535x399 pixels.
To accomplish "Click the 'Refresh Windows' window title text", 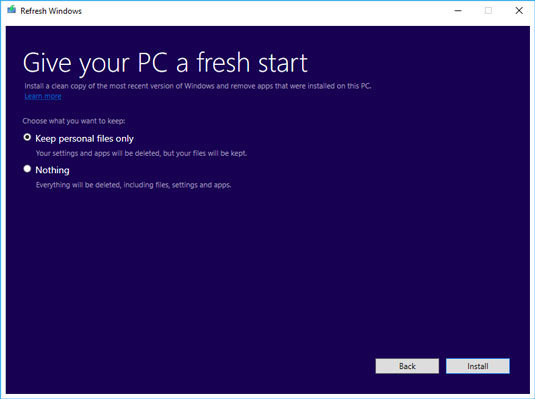I will 51,11.
